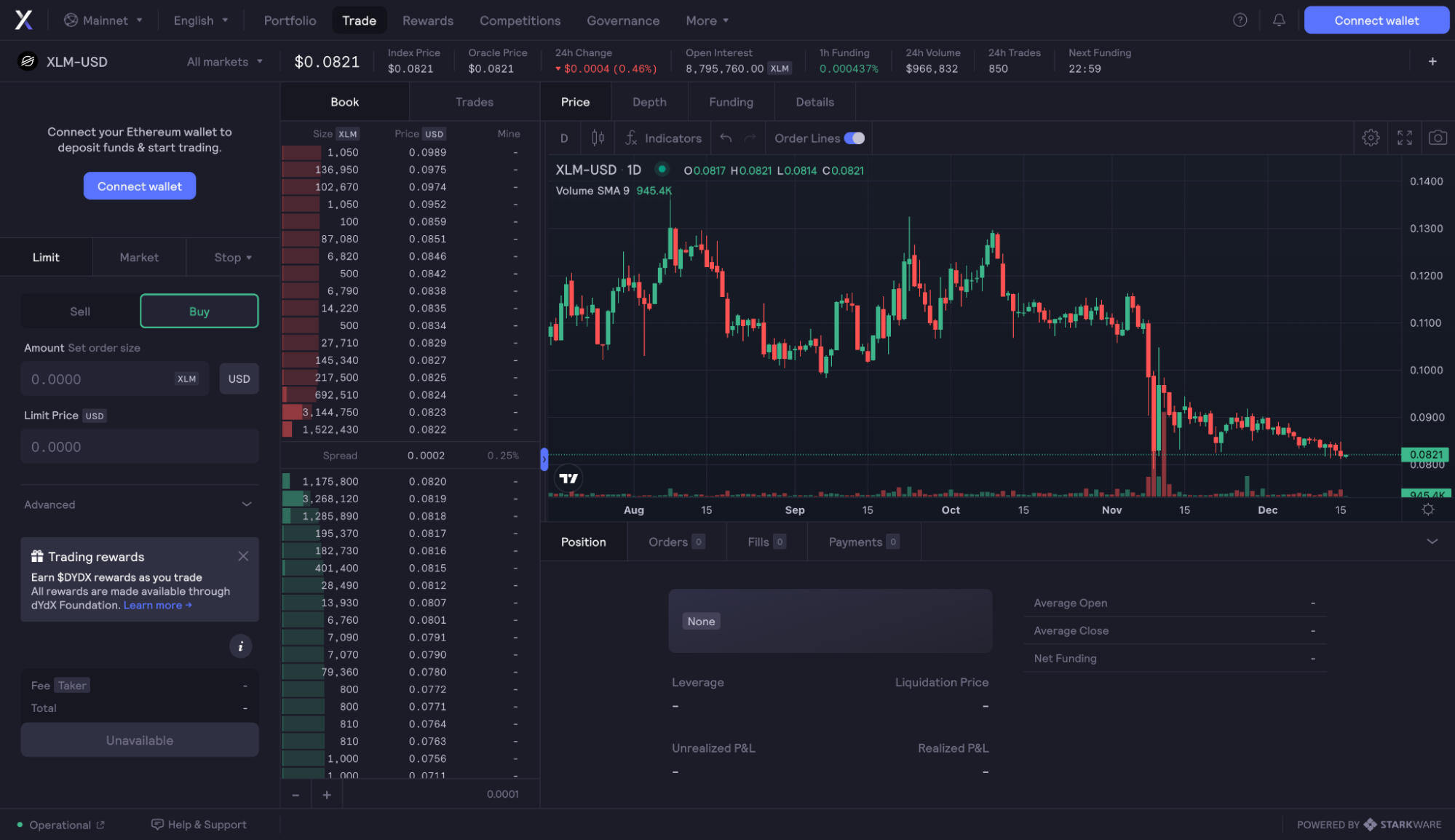Viewport: 1455px width, 840px height.
Task: Open help question mark icon
Action: coord(1240,20)
